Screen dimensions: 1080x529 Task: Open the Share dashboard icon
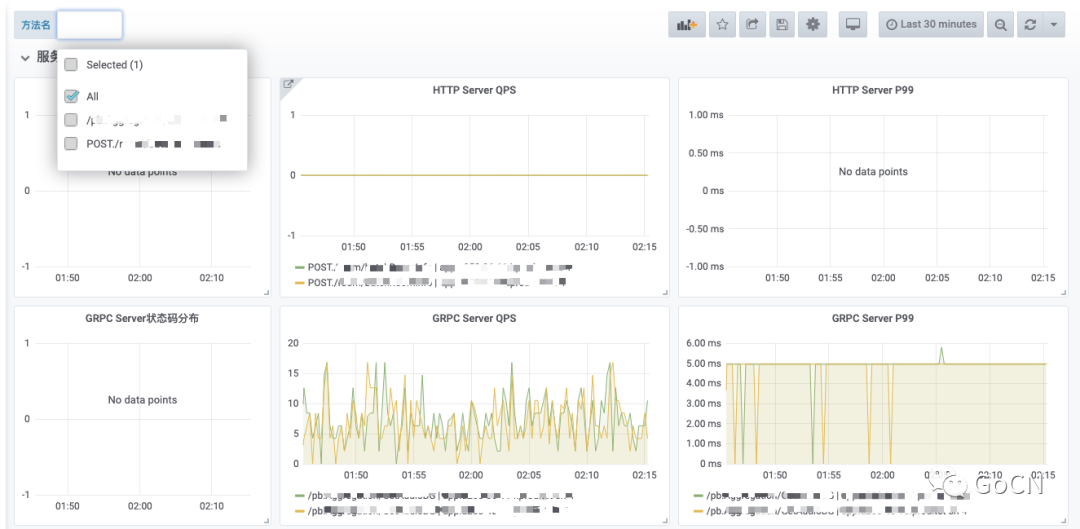tap(752, 25)
